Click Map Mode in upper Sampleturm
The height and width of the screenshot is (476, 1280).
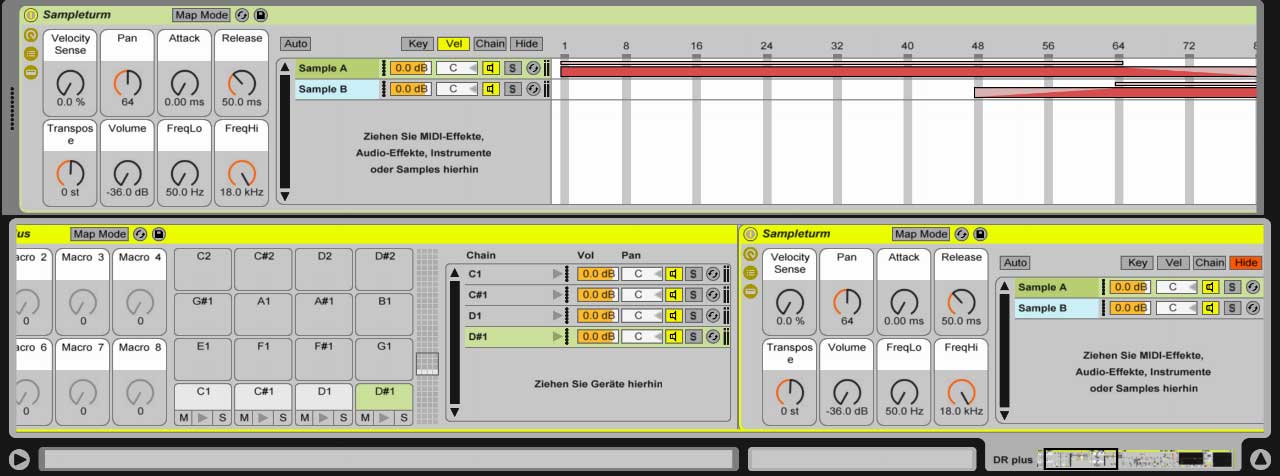(x=201, y=15)
